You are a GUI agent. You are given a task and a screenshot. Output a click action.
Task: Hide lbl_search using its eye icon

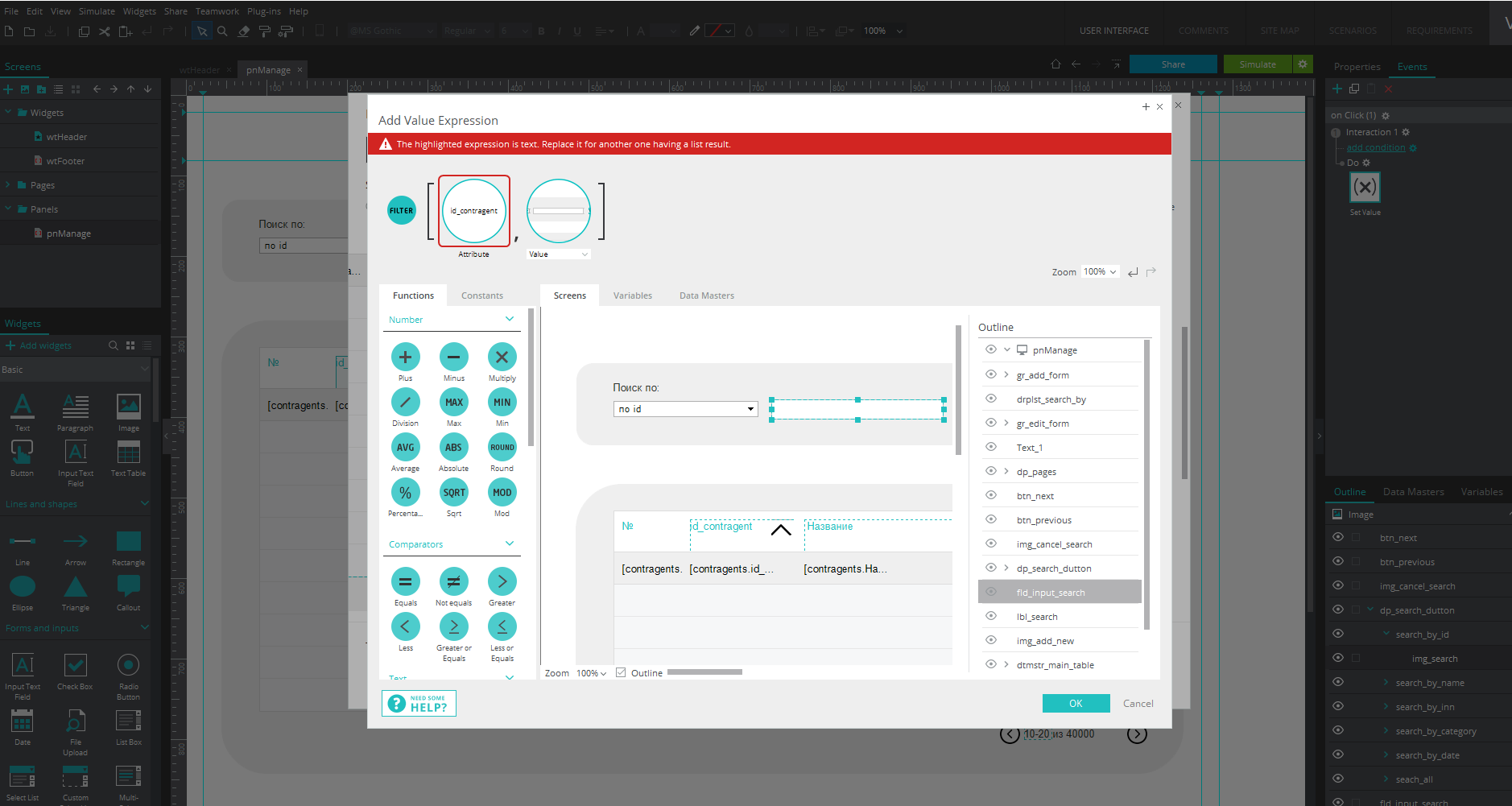coord(991,616)
